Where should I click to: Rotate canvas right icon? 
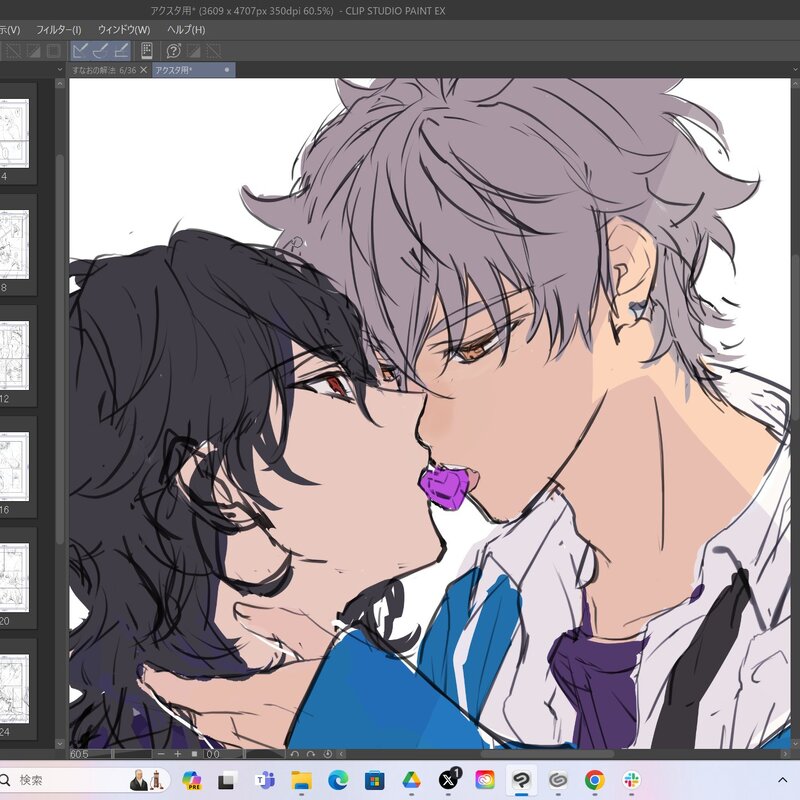coord(311,754)
